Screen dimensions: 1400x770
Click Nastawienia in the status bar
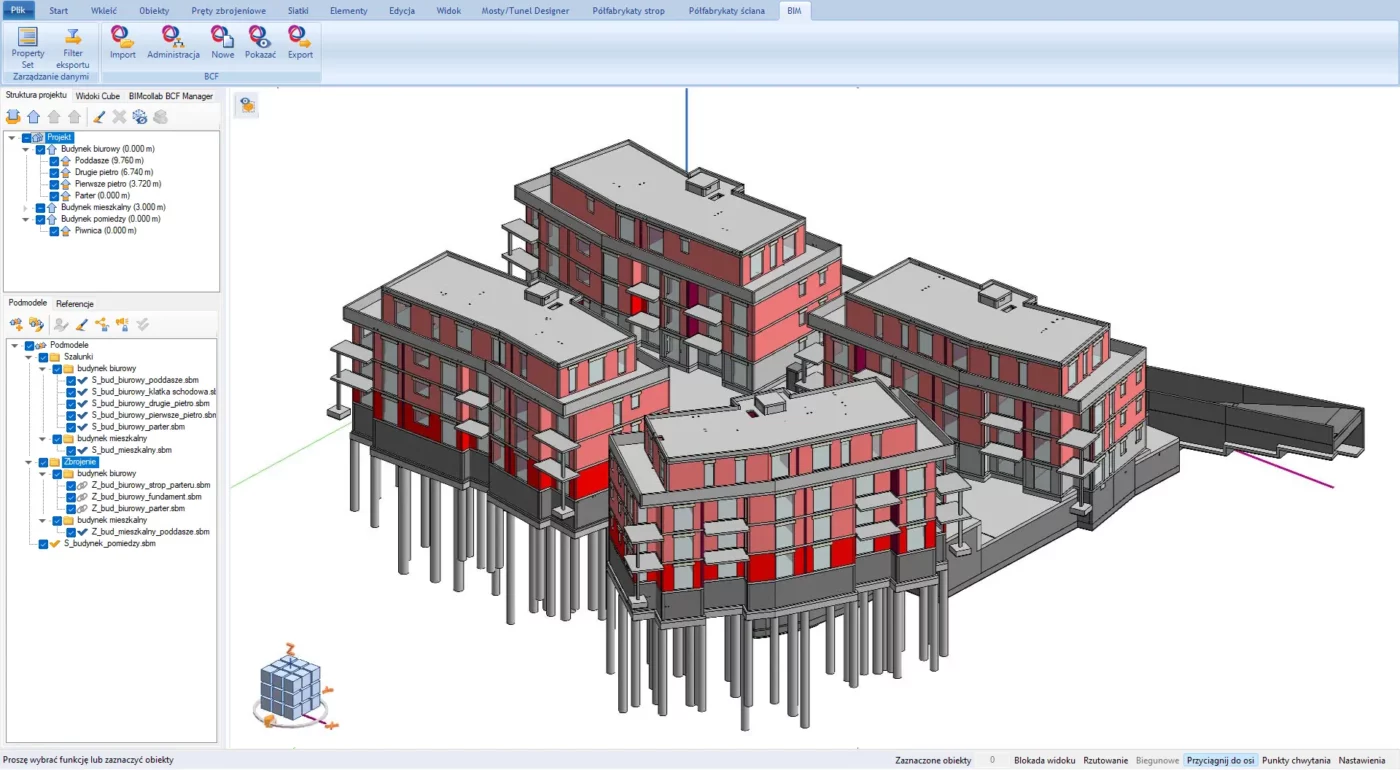pyautogui.click(x=1362, y=760)
